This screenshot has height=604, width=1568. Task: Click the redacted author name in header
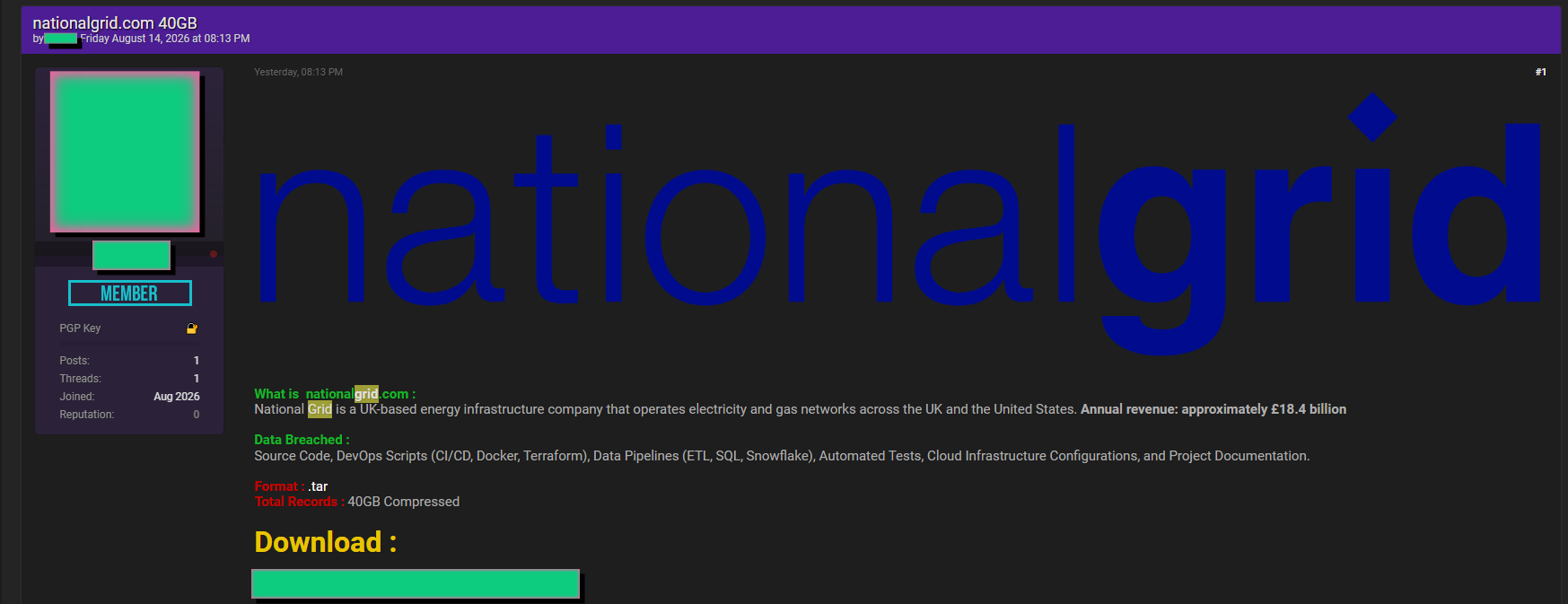click(x=61, y=39)
